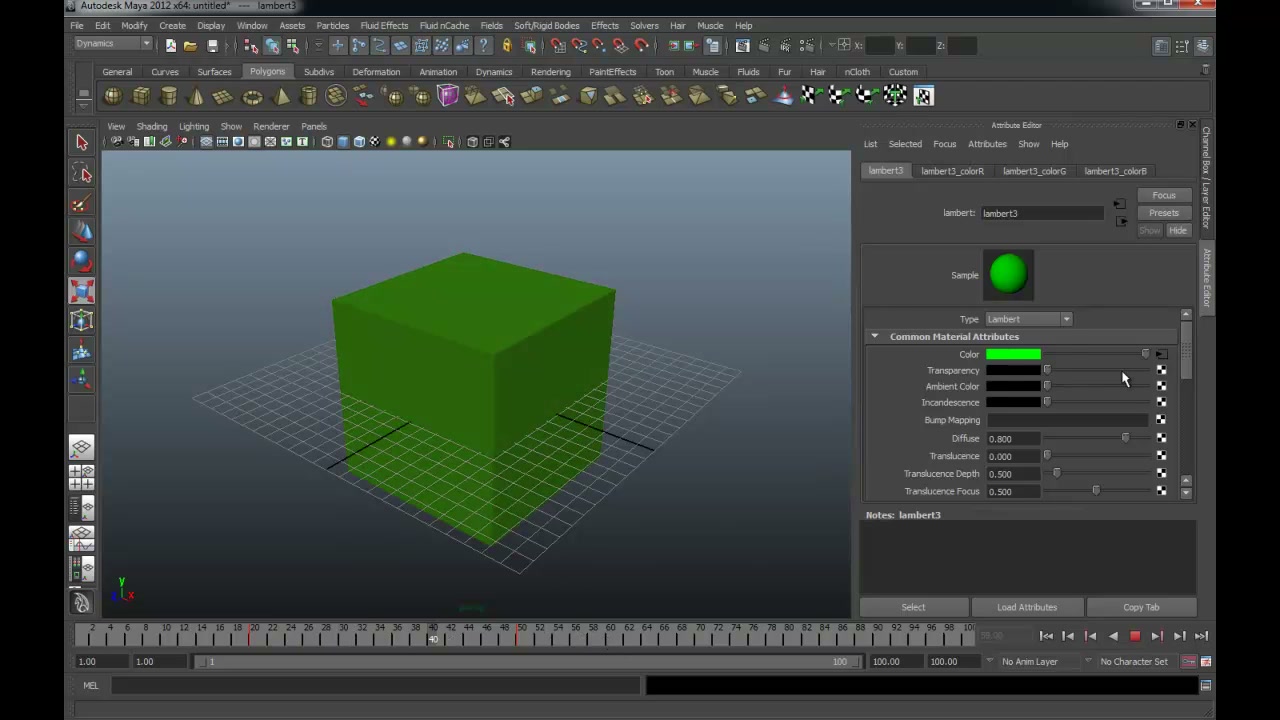Toggle textured display checker icon in viewport
The width and height of the screenshot is (1280, 720).
pos(375,142)
